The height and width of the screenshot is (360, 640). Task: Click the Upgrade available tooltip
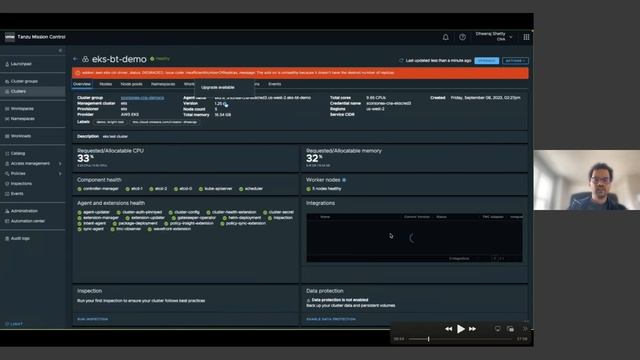224,88
